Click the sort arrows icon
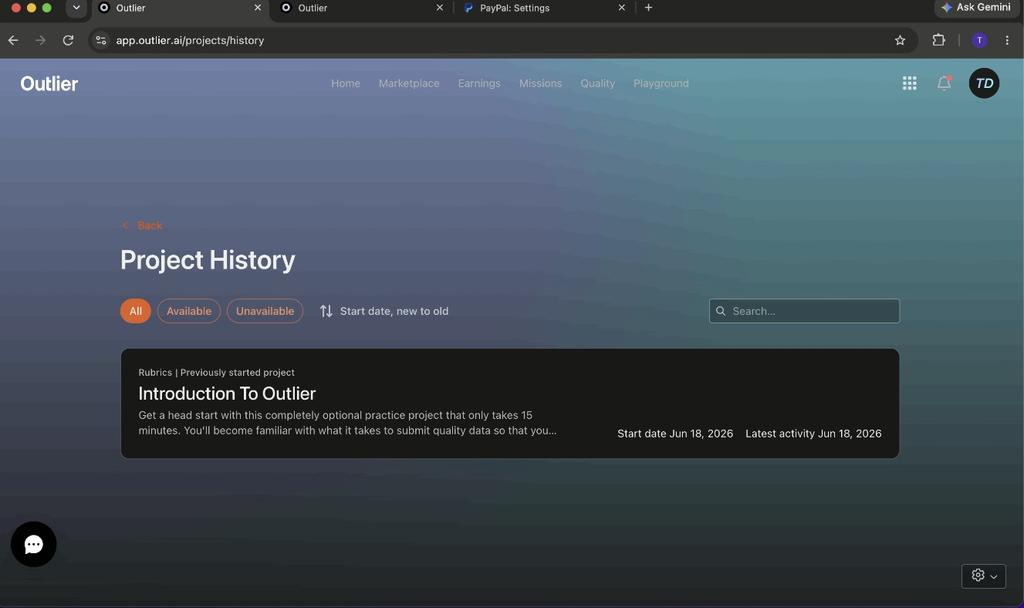 pyautogui.click(x=326, y=311)
